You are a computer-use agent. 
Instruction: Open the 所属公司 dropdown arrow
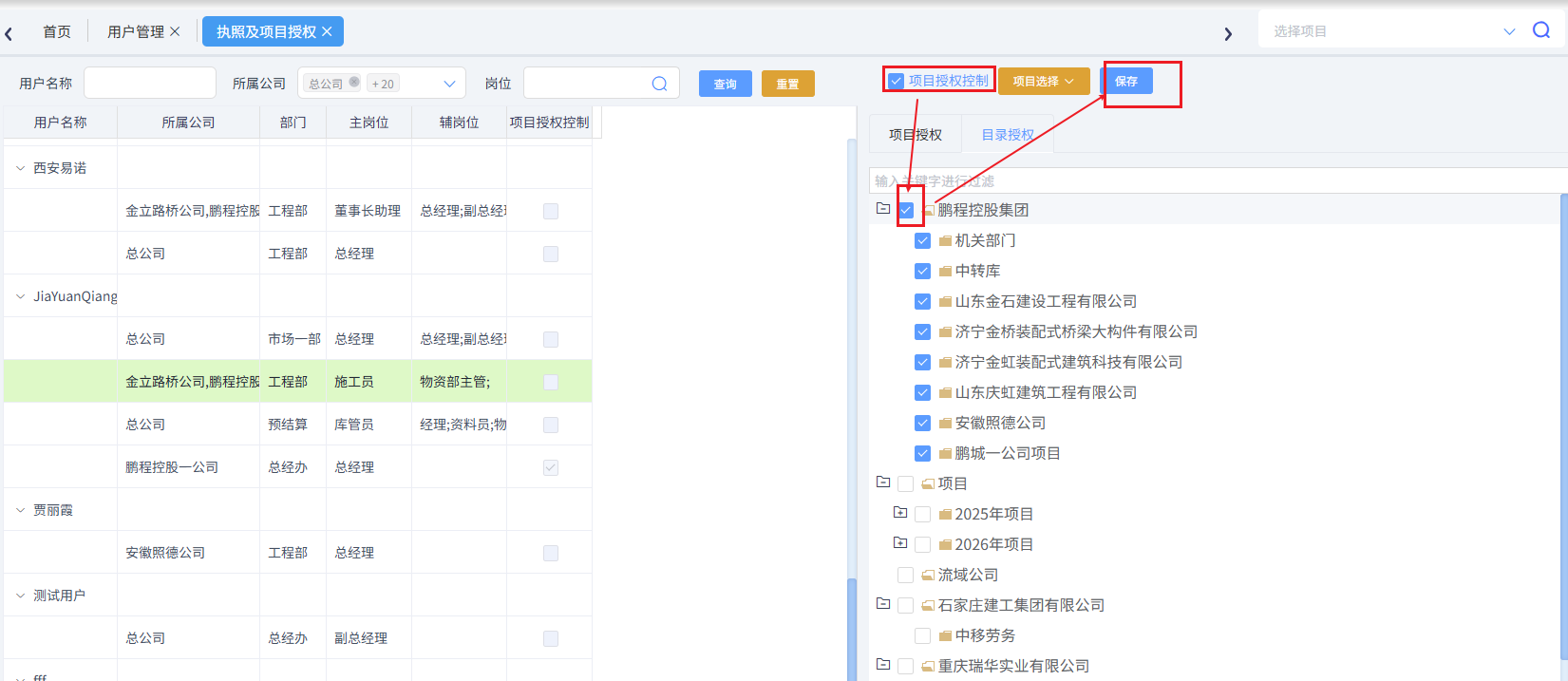[449, 84]
